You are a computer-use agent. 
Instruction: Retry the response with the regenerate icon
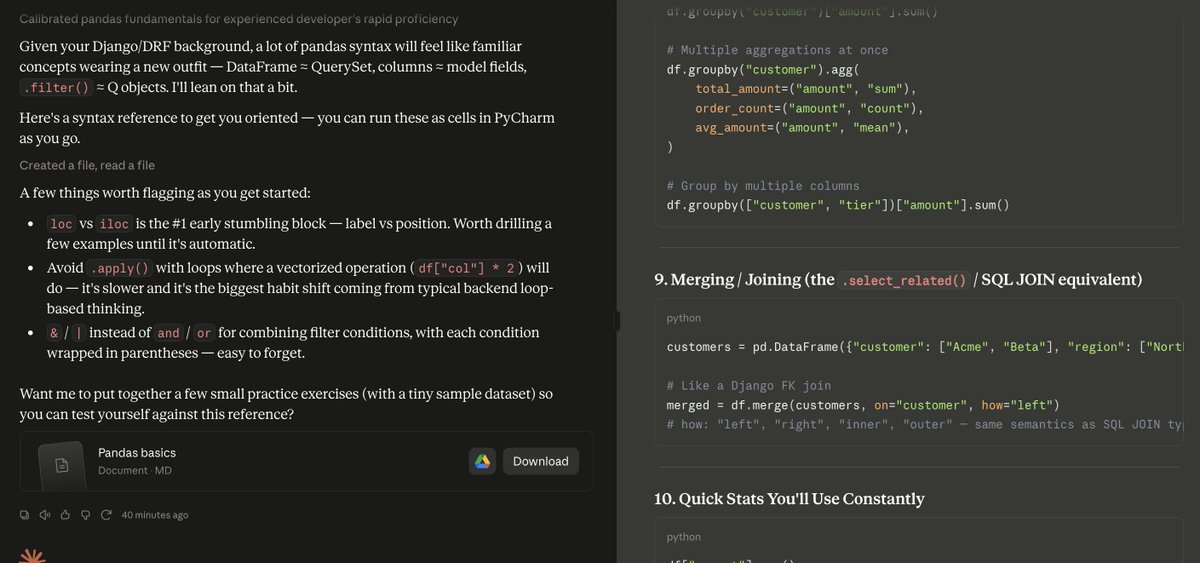pyautogui.click(x=105, y=515)
